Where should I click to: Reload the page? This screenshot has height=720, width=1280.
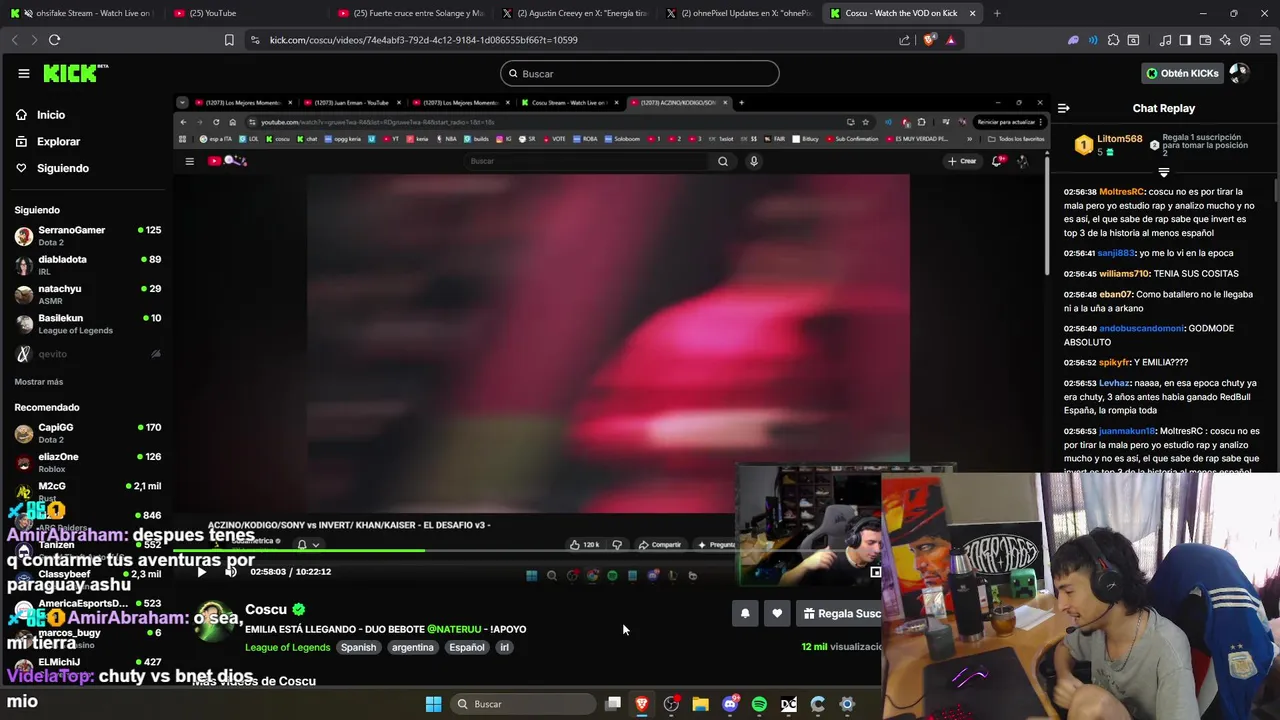click(54, 40)
